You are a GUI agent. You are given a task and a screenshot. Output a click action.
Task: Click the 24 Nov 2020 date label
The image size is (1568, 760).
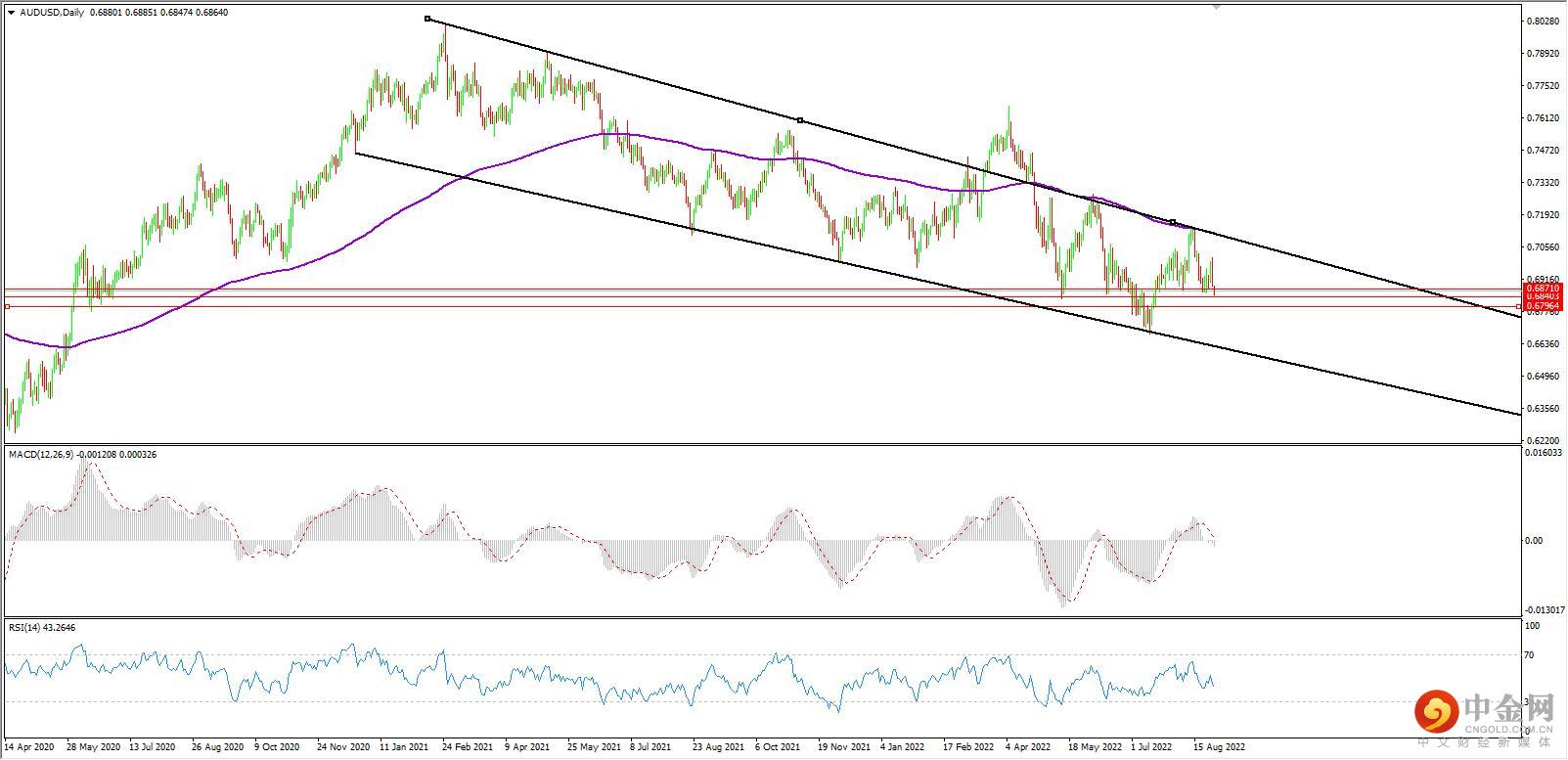[342, 745]
